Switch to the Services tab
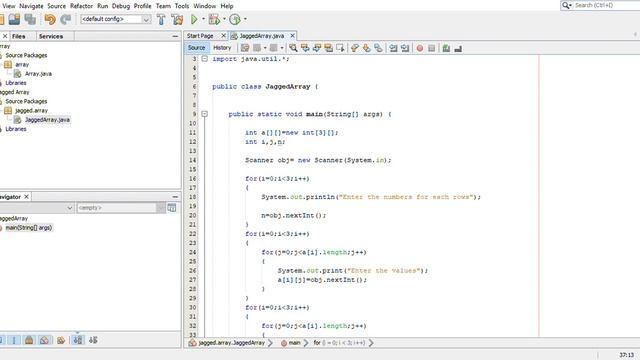640x360 pixels. coord(51,36)
